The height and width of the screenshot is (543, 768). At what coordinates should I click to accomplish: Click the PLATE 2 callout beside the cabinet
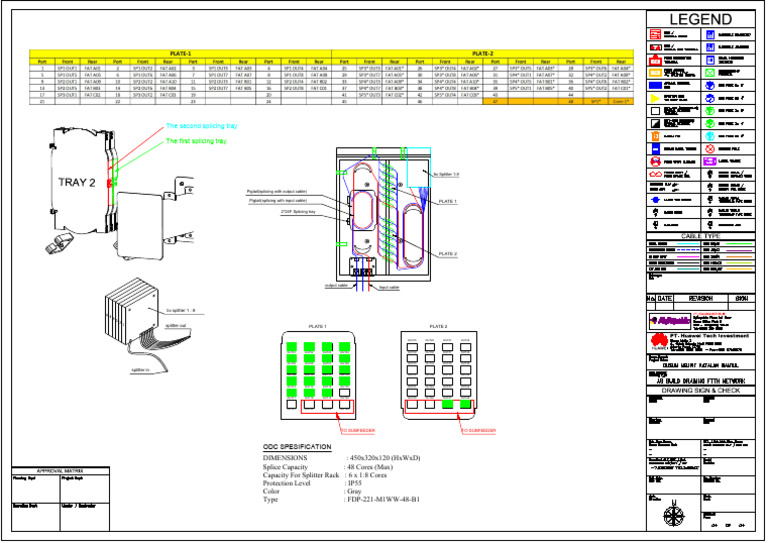(447, 254)
